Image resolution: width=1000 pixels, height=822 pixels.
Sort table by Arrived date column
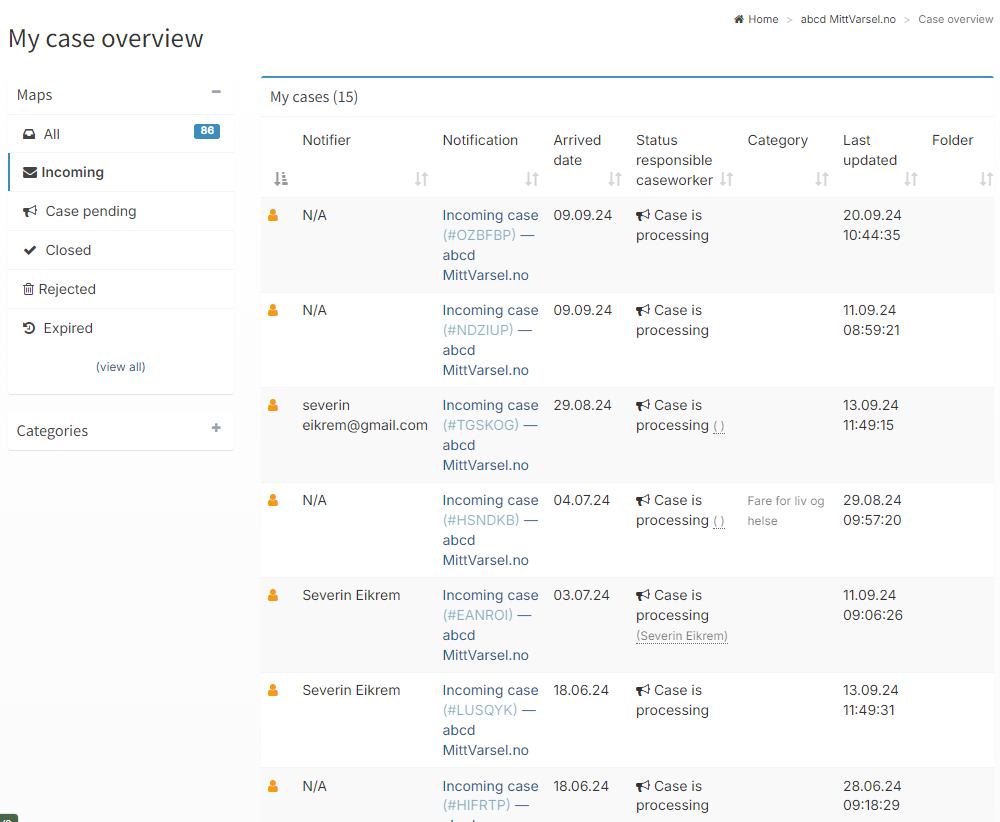click(x=614, y=179)
